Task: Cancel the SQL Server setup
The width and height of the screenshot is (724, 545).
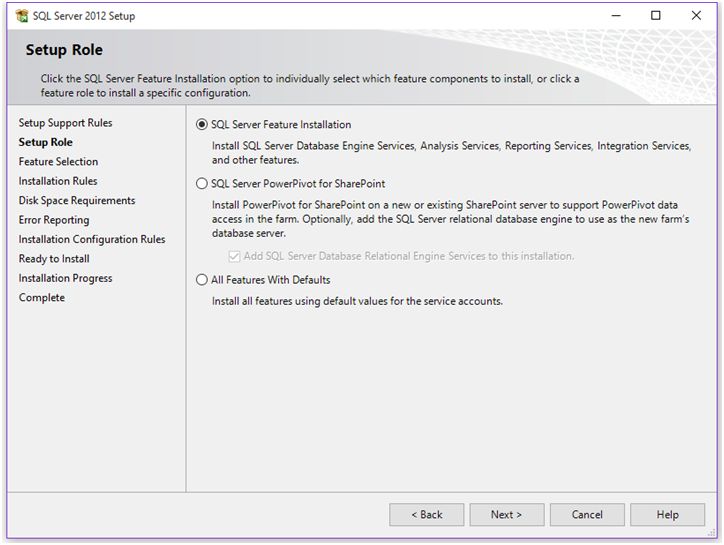Action: coord(587,515)
